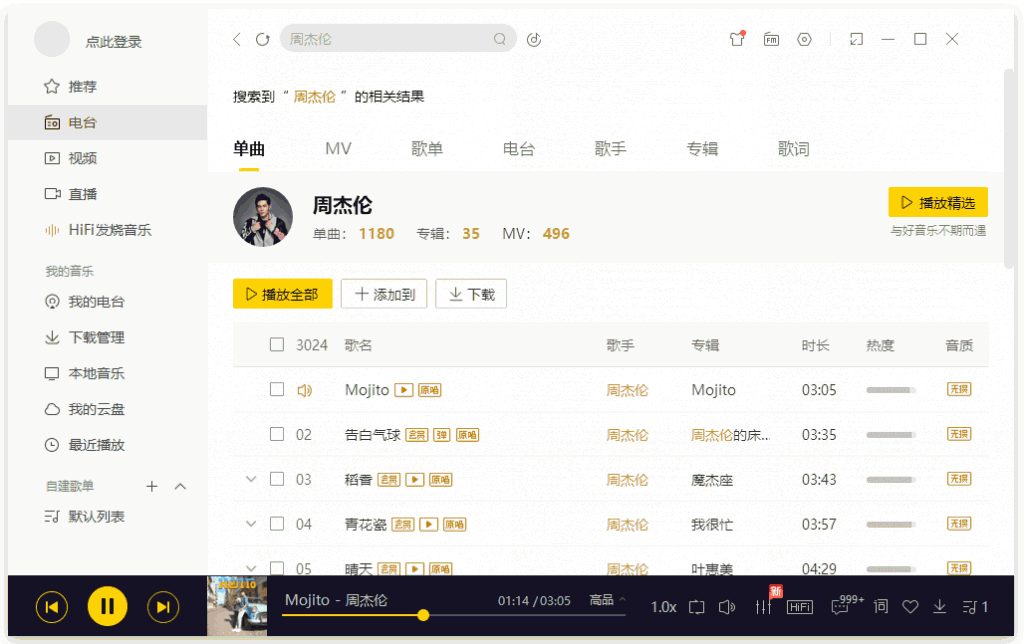The height and width of the screenshot is (644, 1024).
Task: Check the 告白气球 row checkbox
Action: tap(277, 434)
